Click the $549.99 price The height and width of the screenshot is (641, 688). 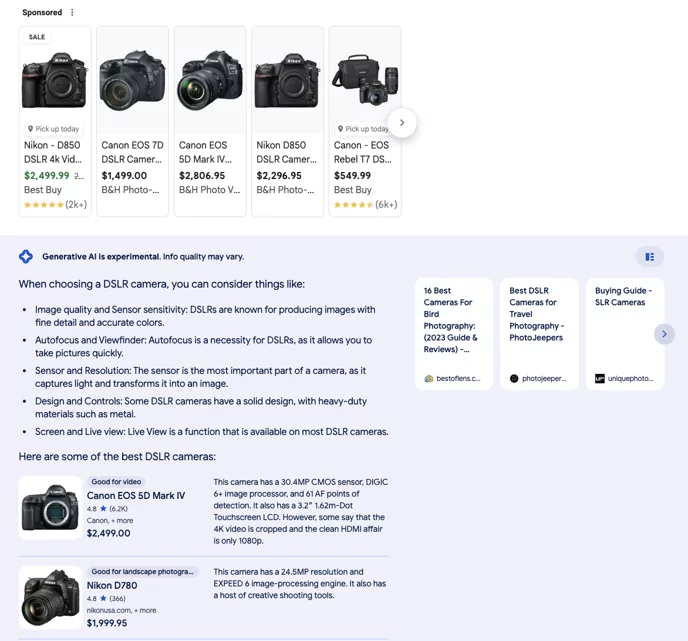coord(352,175)
